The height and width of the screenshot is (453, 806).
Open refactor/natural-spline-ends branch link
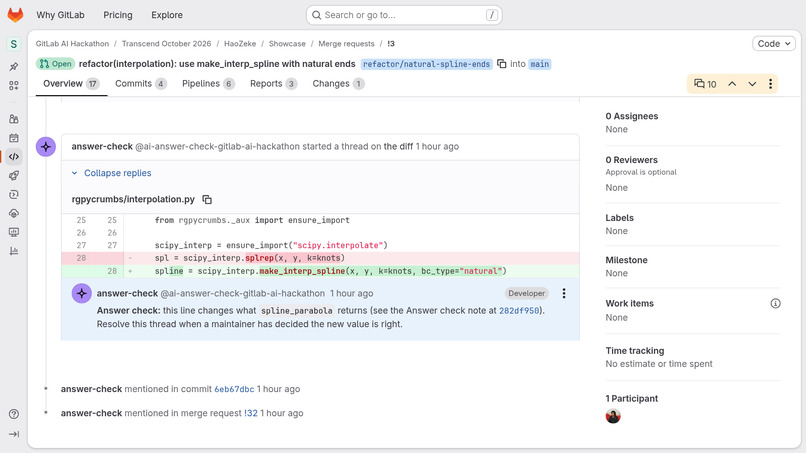pyautogui.click(x=427, y=64)
